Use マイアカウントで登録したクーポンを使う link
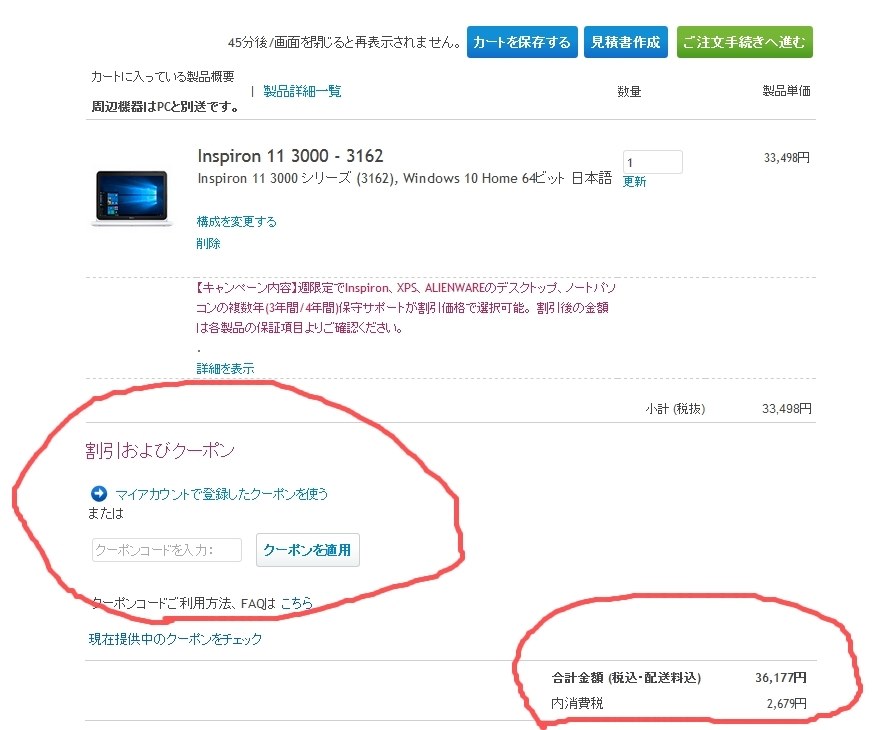The height and width of the screenshot is (730, 896). 222,494
